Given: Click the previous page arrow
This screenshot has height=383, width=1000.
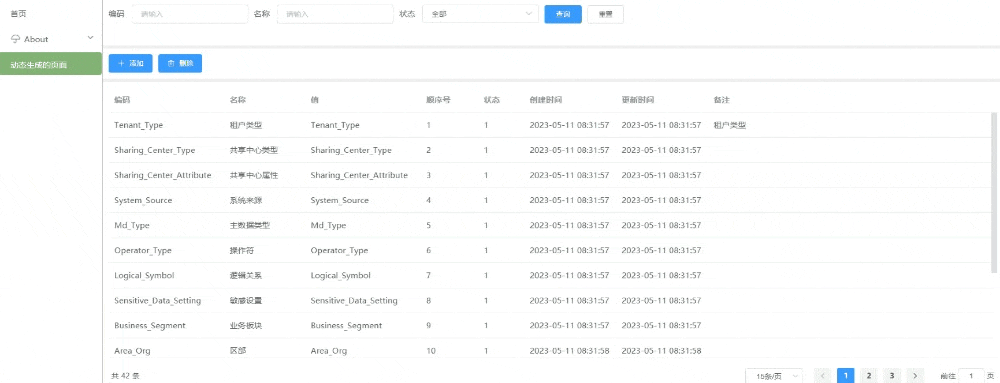Looking at the screenshot, I should click(823, 376).
